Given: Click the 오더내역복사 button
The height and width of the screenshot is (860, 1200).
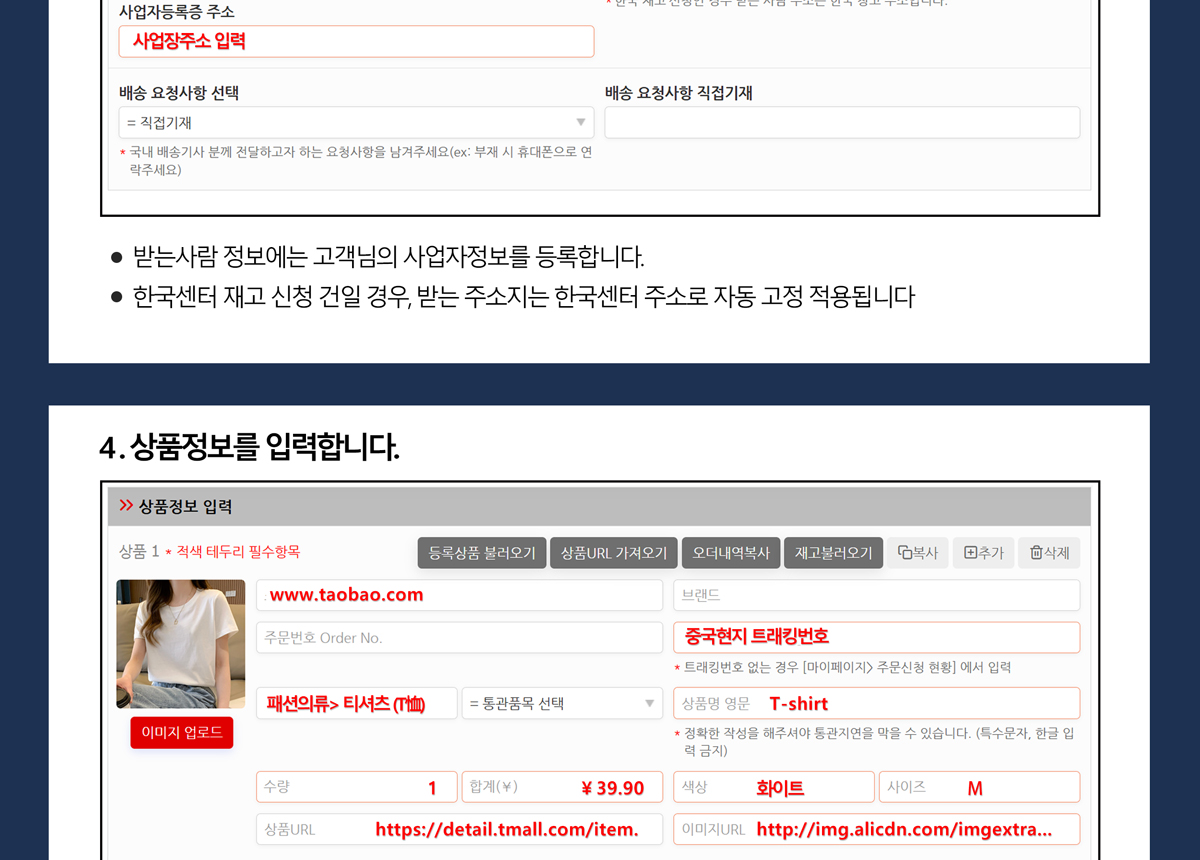Looking at the screenshot, I should click(x=731, y=553).
